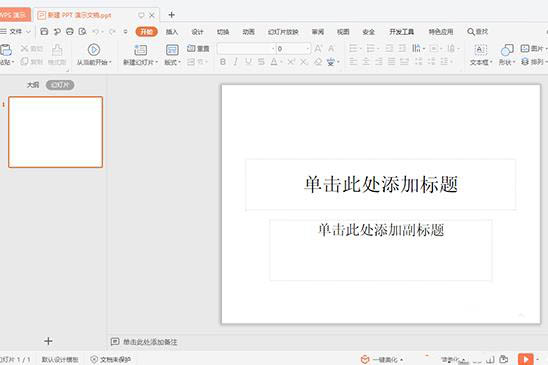Click the Format Painter brush icon
Image resolution: width=548 pixels, height=365 pixels.
click(57, 50)
